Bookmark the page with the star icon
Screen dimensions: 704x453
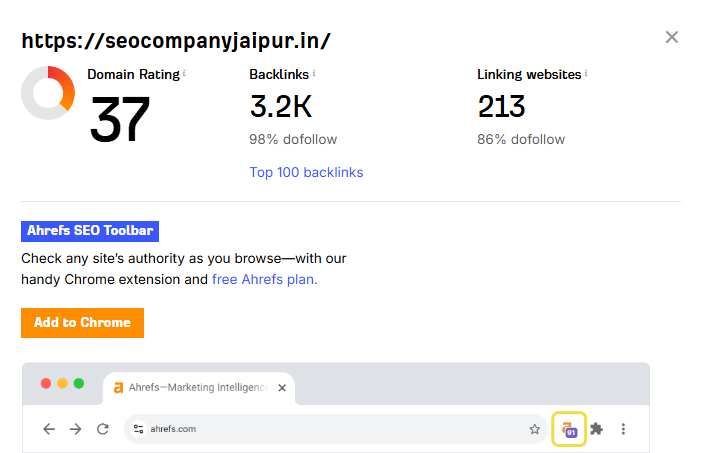point(534,429)
